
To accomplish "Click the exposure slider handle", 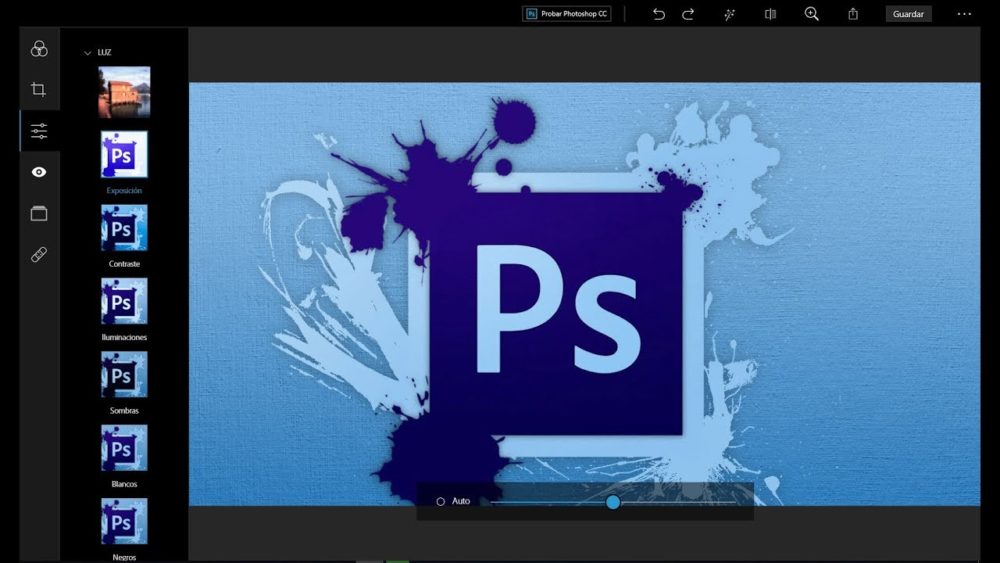I will 613,502.
